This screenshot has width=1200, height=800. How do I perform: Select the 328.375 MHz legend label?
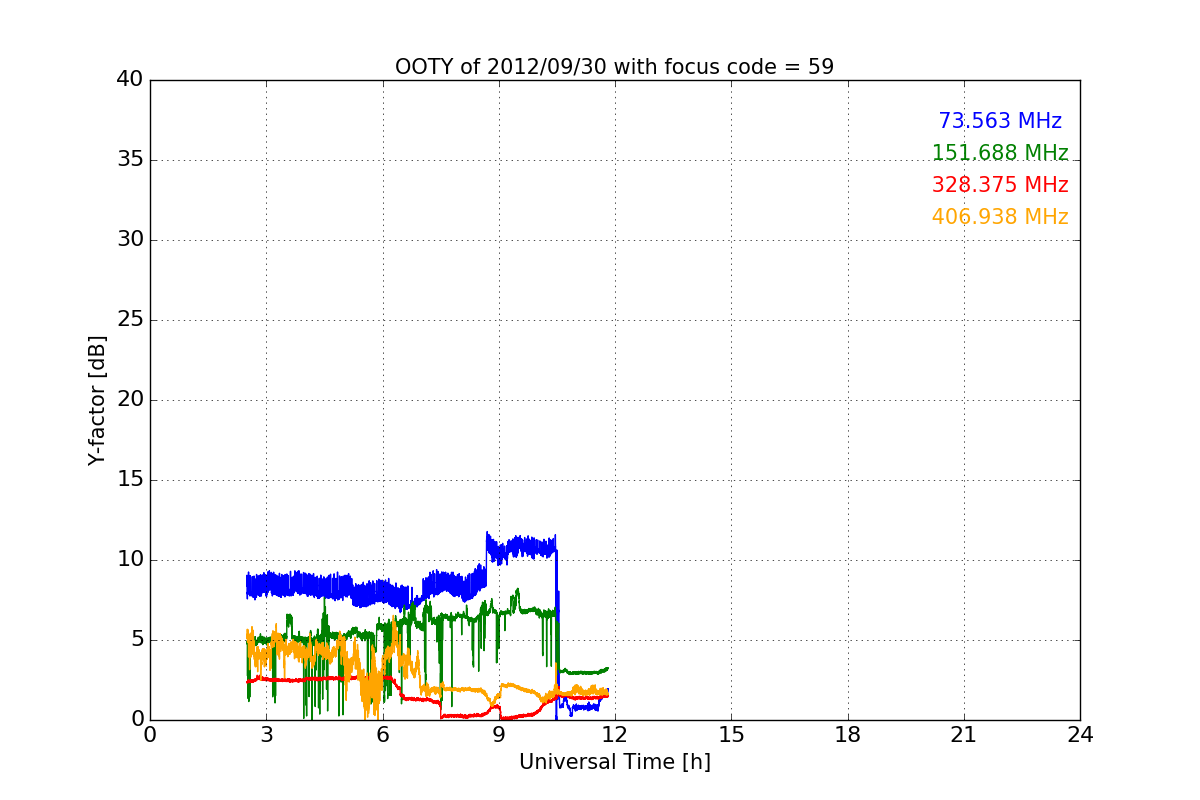(x=1000, y=185)
